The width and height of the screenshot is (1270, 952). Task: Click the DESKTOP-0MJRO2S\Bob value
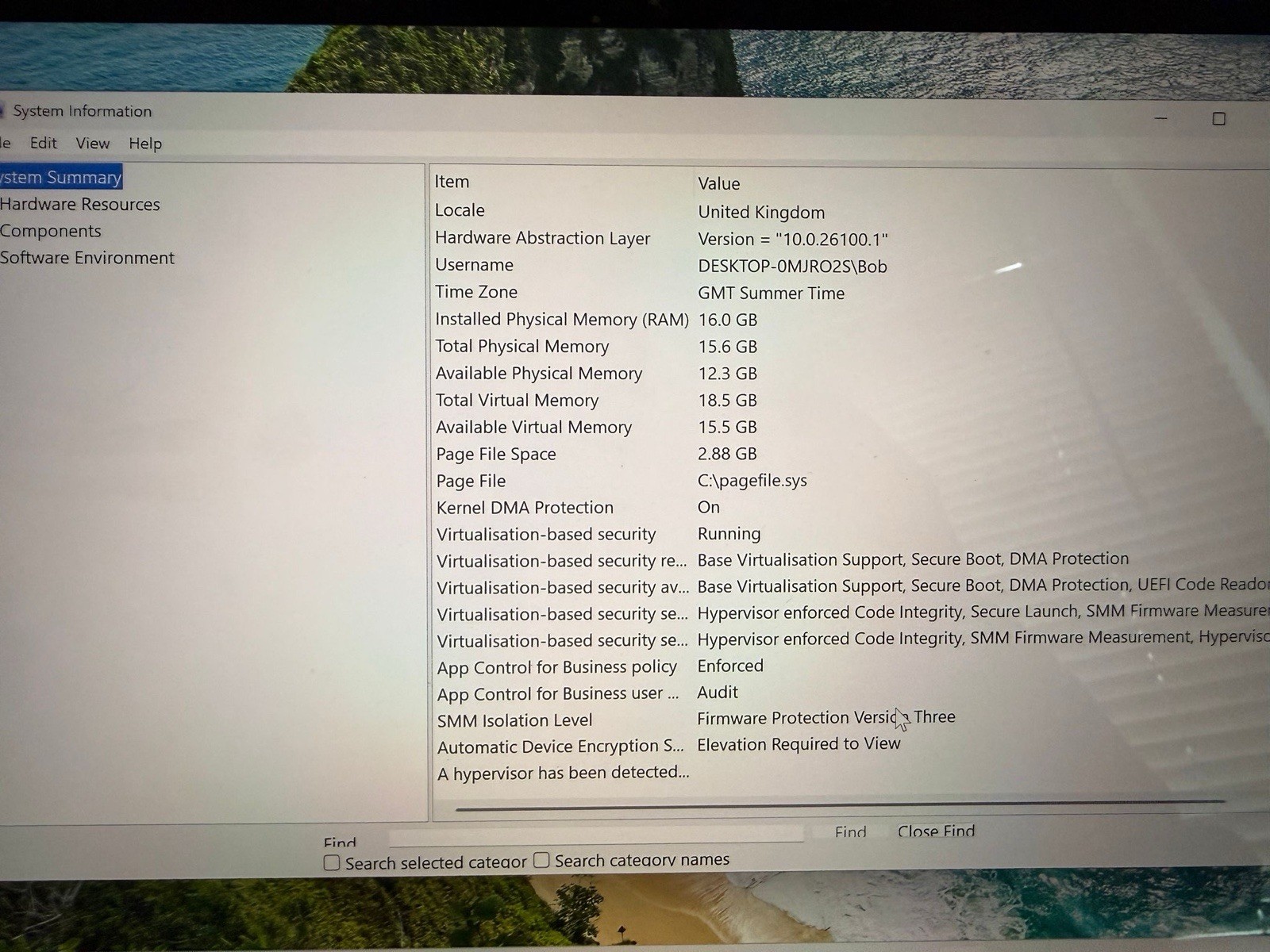(x=792, y=266)
